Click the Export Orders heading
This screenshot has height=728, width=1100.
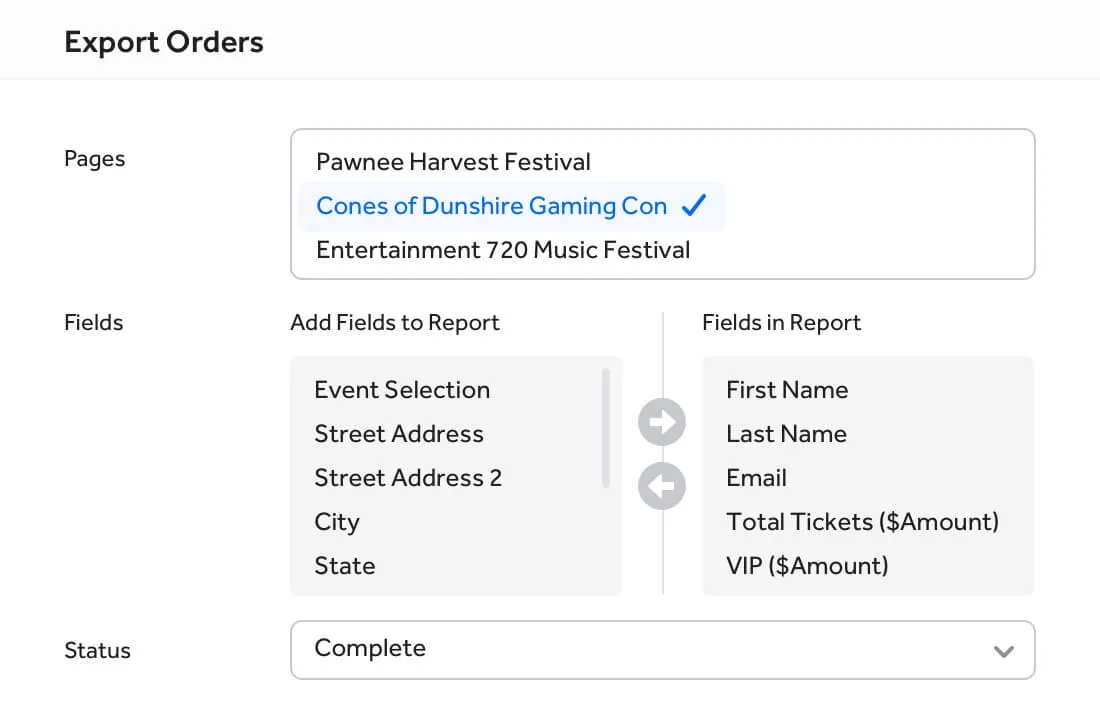tap(164, 42)
